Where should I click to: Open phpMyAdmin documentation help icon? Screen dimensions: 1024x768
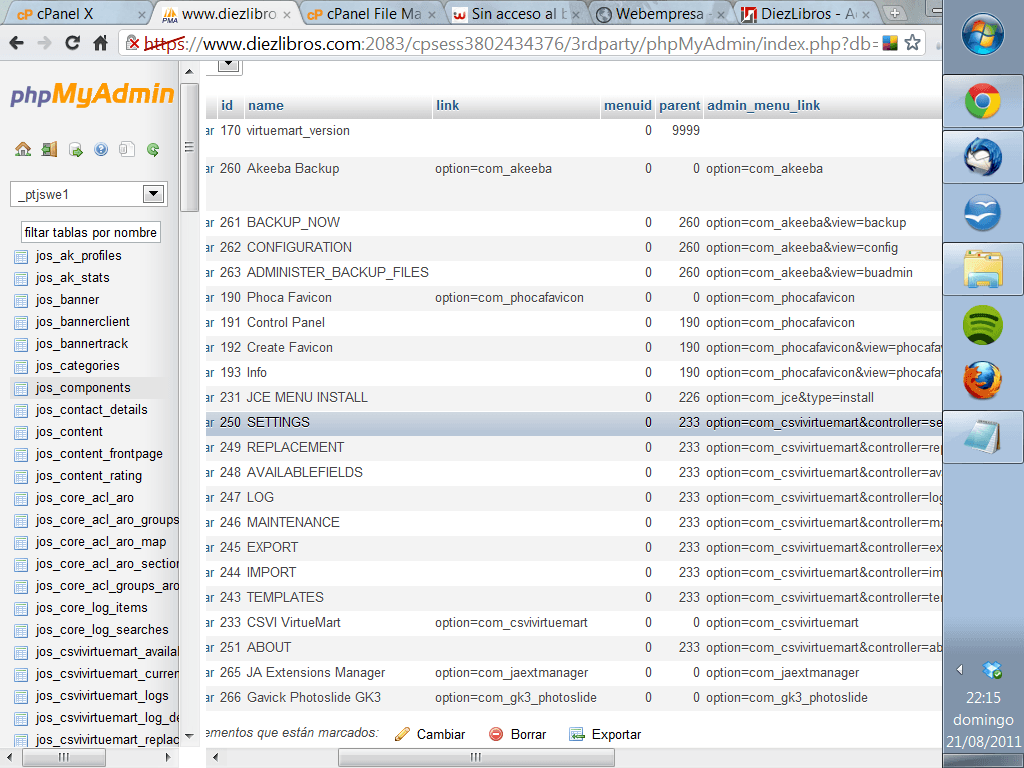101,150
